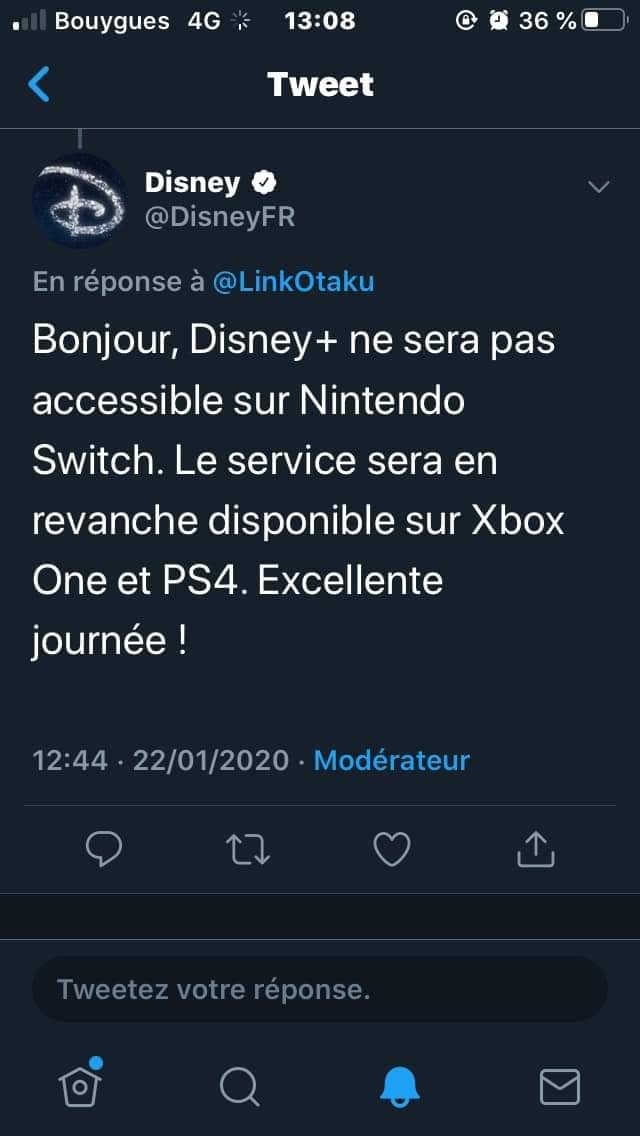Click the Disney account name
The width and height of the screenshot is (640, 1136).
[192, 183]
